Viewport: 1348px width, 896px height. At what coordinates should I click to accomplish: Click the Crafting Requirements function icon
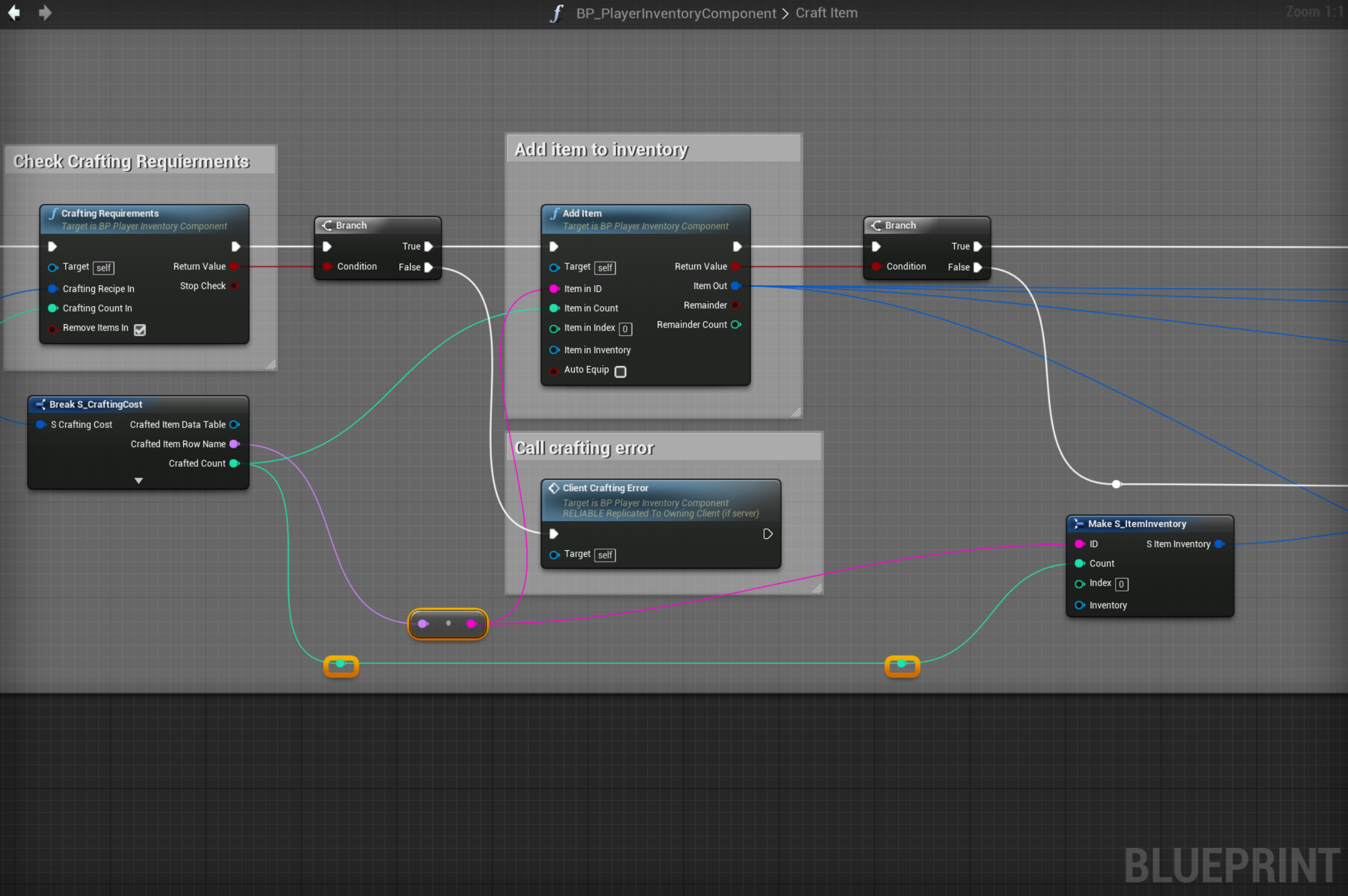click(x=54, y=214)
